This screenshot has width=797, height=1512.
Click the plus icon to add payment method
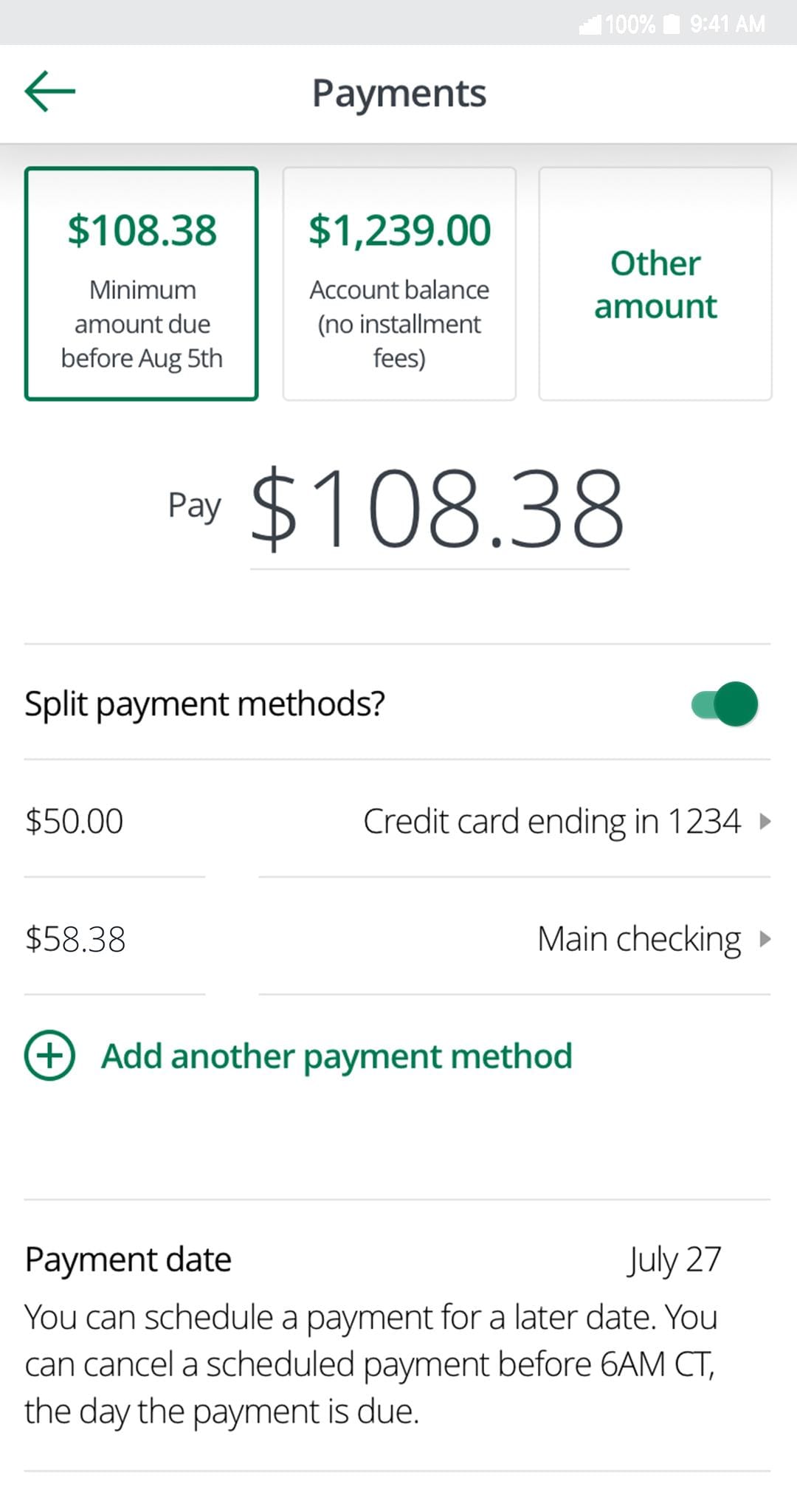point(49,1056)
